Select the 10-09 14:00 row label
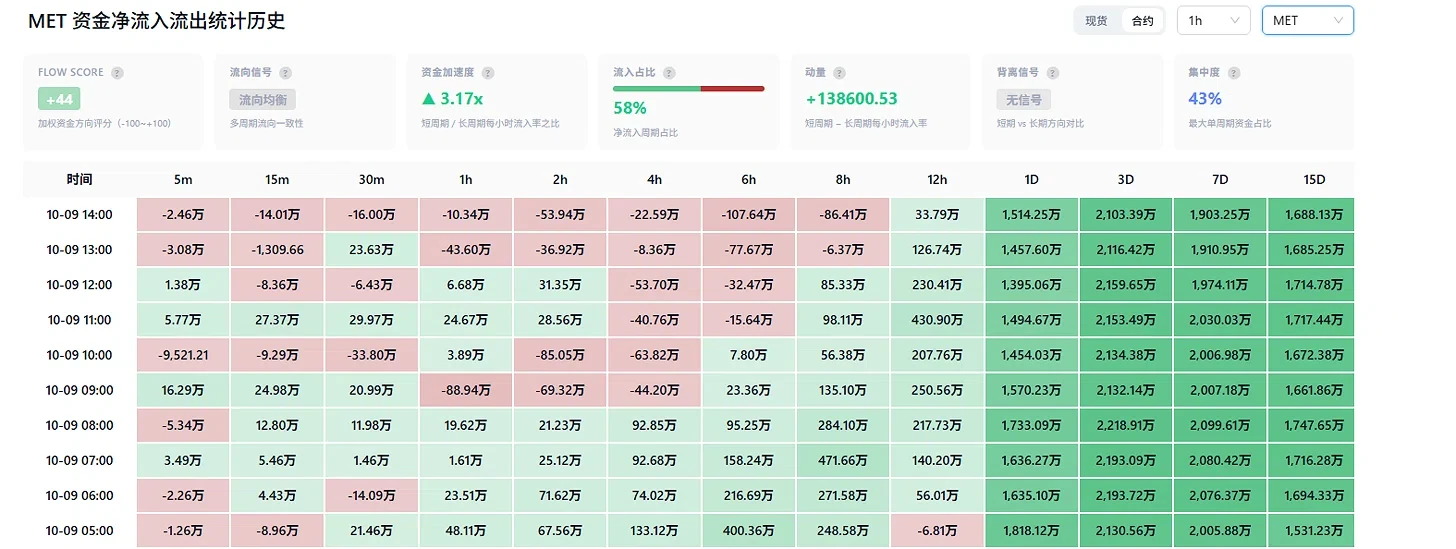 click(x=80, y=215)
